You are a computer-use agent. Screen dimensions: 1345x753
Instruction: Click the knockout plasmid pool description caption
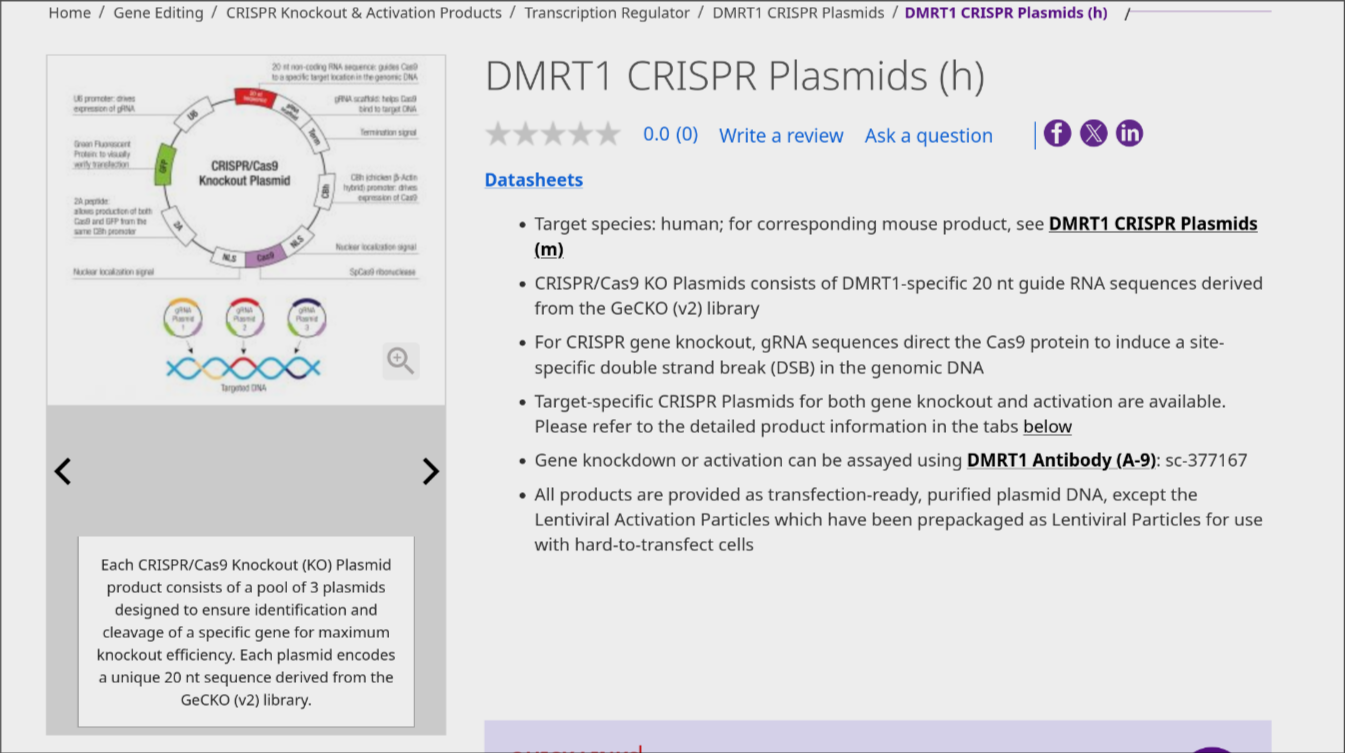pyautogui.click(x=246, y=632)
